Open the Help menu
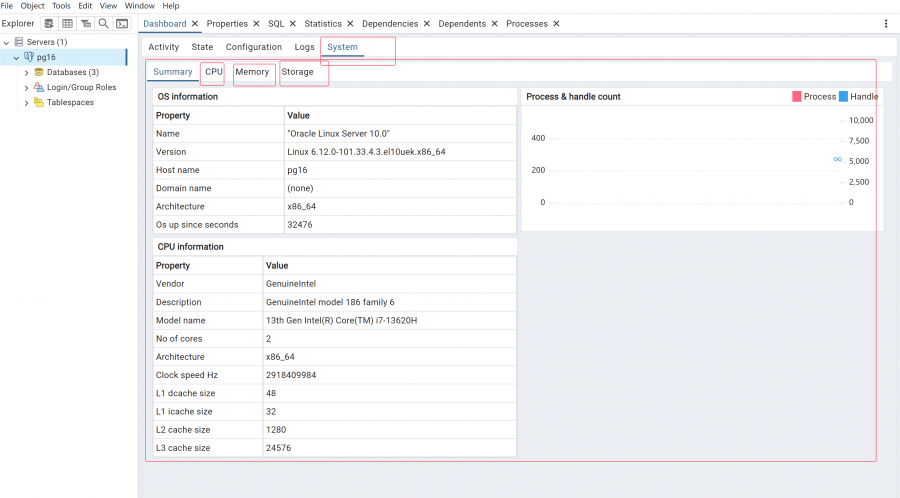The width and height of the screenshot is (900, 498). point(170,6)
